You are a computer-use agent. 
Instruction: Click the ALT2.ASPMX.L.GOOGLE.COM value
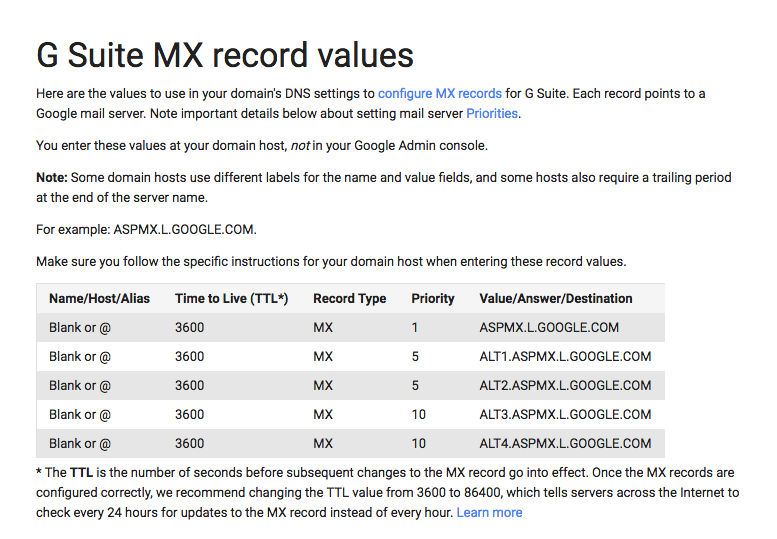[565, 385]
